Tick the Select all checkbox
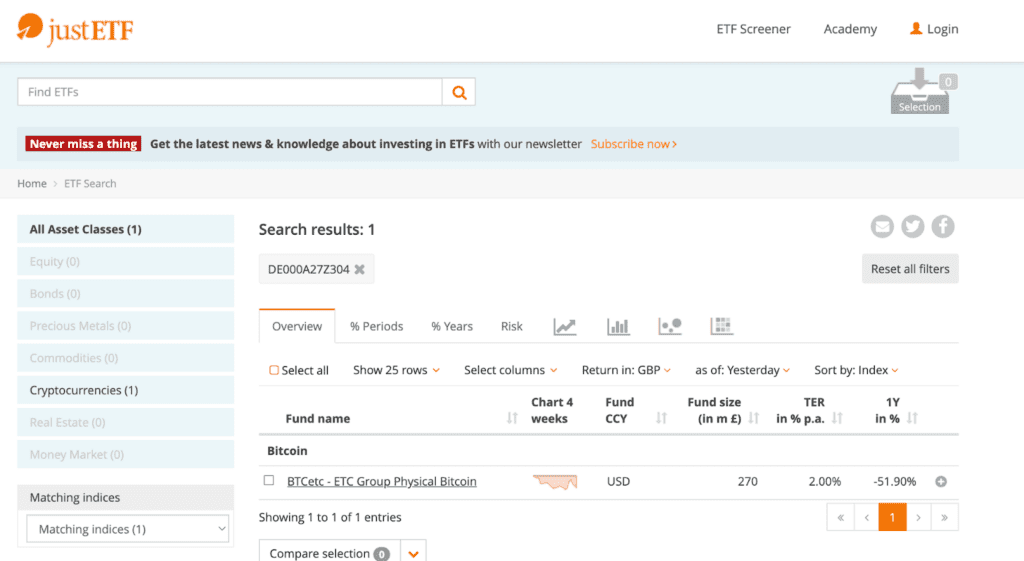 tap(274, 370)
